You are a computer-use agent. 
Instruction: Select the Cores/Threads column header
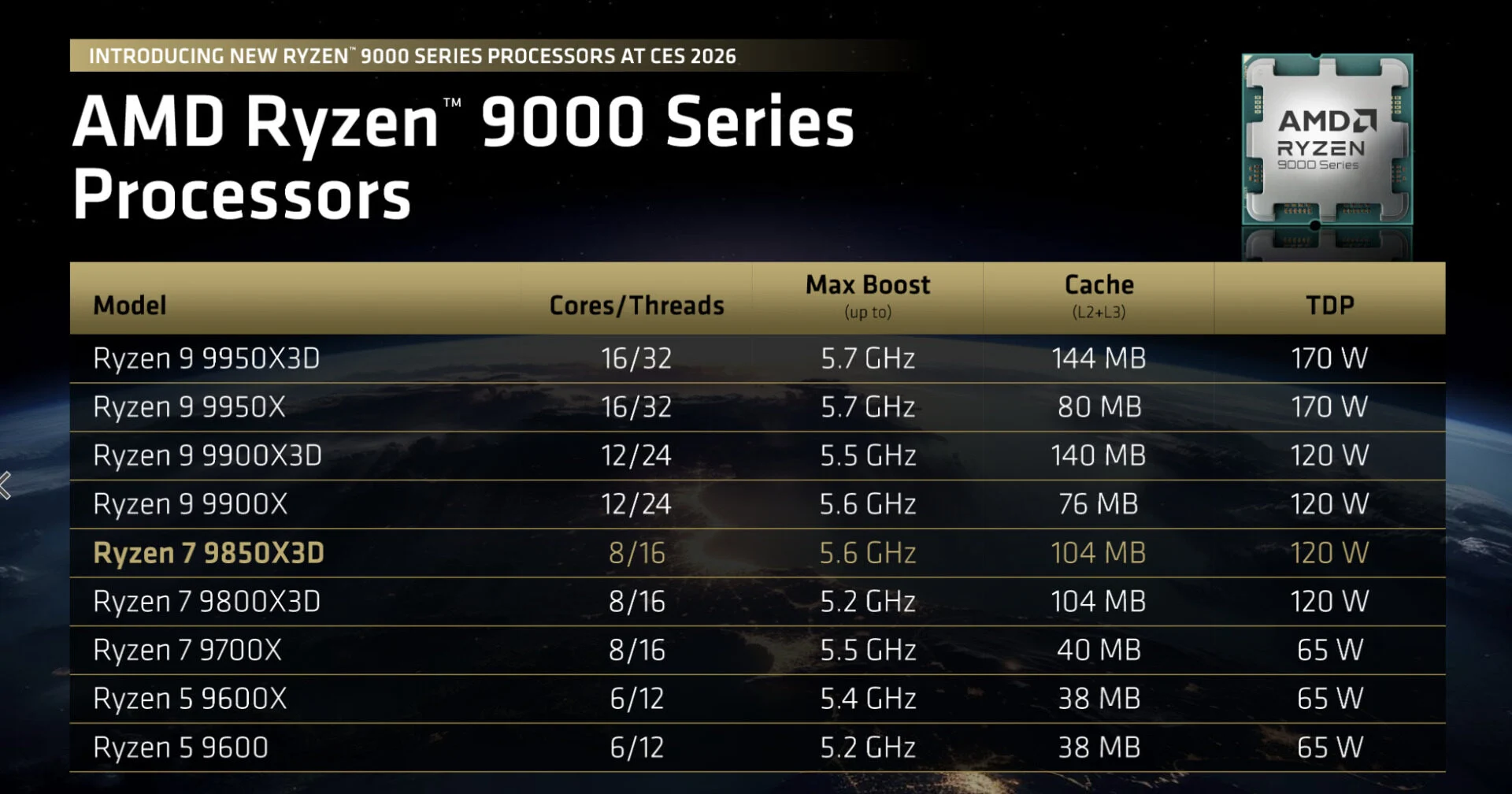[x=636, y=305]
